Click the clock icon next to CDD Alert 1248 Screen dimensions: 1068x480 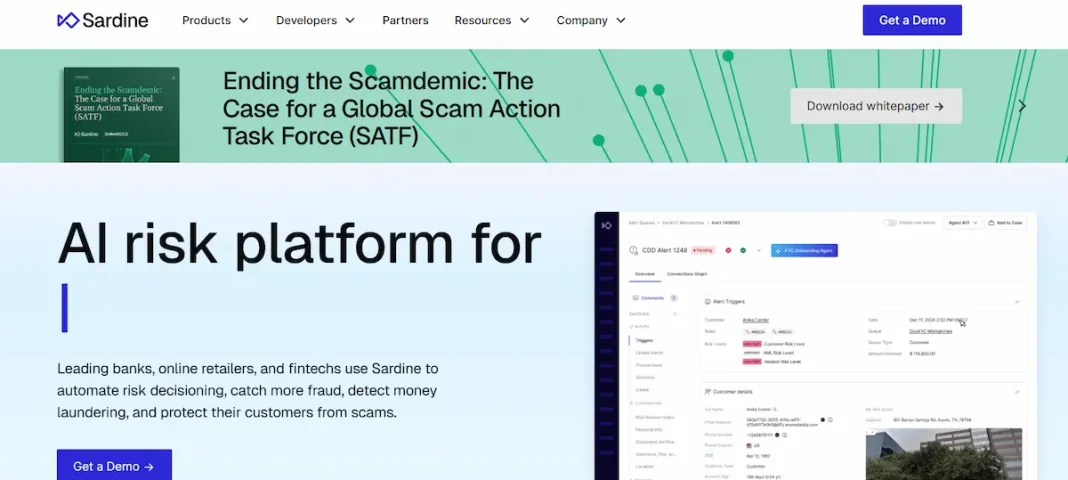coord(633,251)
